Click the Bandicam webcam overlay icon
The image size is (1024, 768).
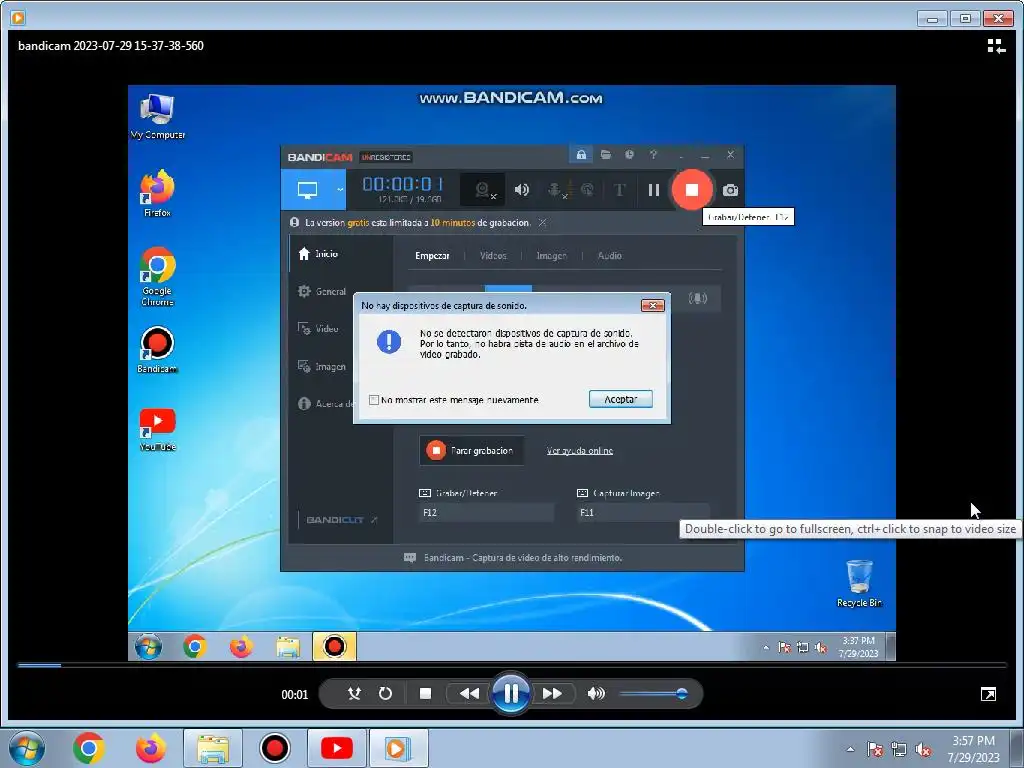(x=483, y=190)
